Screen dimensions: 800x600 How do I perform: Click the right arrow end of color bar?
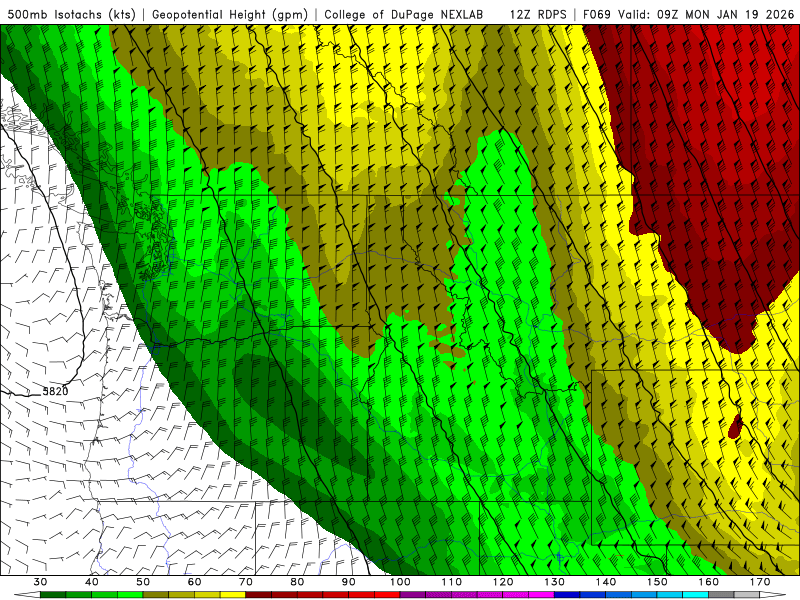tap(773, 595)
